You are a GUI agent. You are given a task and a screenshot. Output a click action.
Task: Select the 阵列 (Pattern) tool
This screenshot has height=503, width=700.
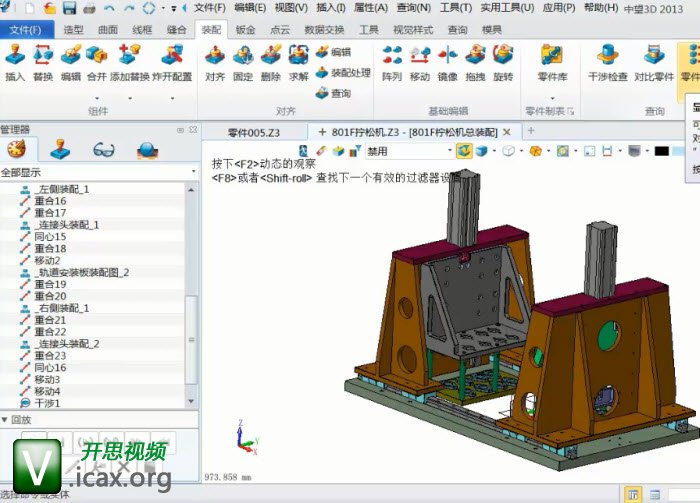coord(391,58)
